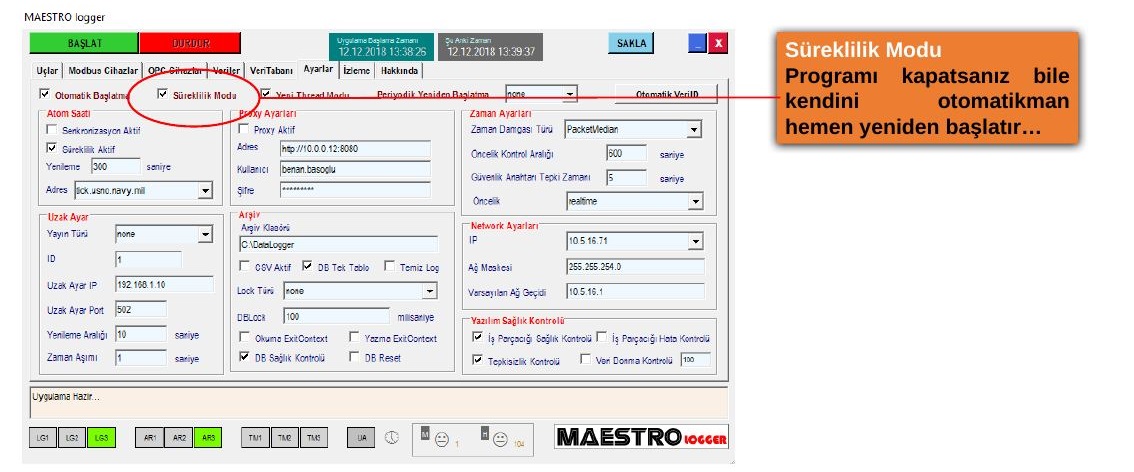Click the green AR3 indicator
The height and width of the screenshot is (472, 1134).
point(208,438)
